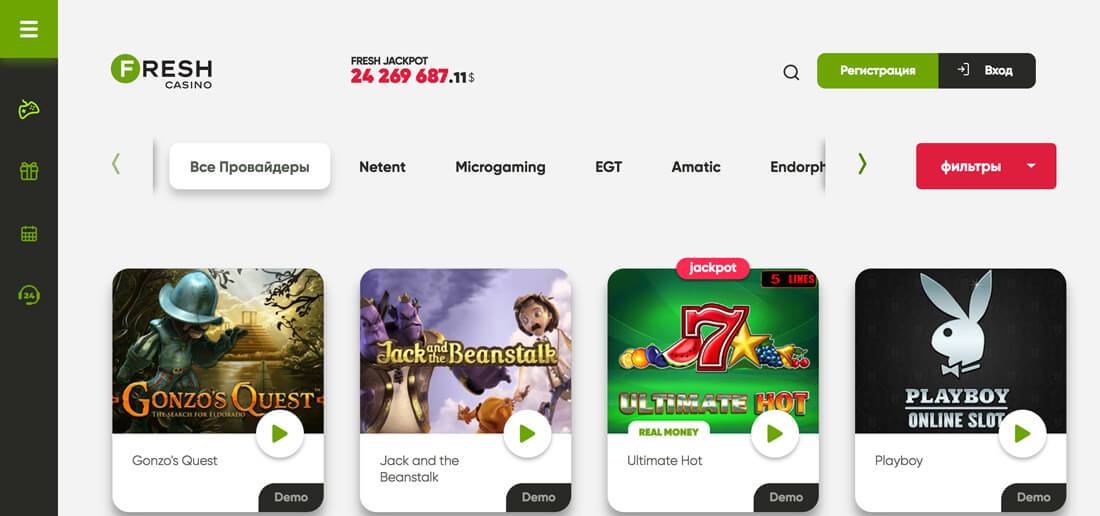The height and width of the screenshot is (516, 1100).
Task: Click the game controller icon in the sidebar
Action: coord(29,109)
